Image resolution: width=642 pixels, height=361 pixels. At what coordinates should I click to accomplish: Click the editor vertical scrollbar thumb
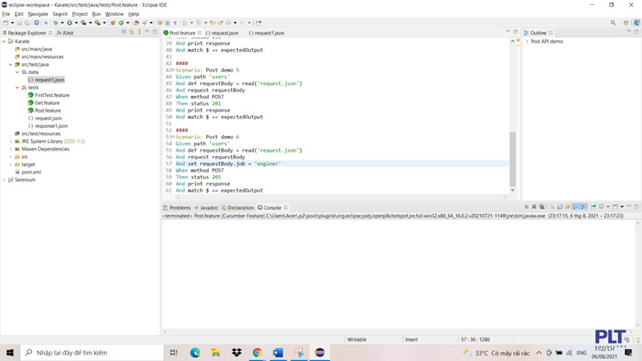tap(513, 159)
